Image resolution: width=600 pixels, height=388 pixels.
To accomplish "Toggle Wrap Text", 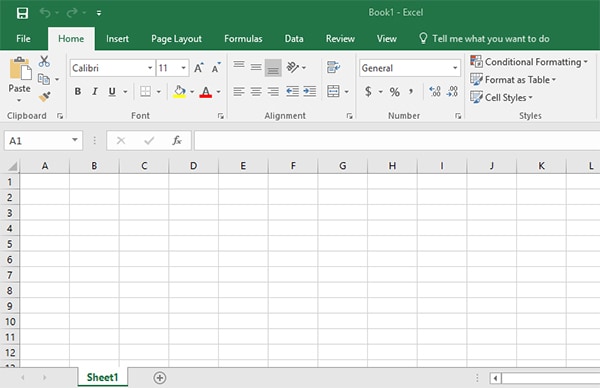I will coord(333,67).
